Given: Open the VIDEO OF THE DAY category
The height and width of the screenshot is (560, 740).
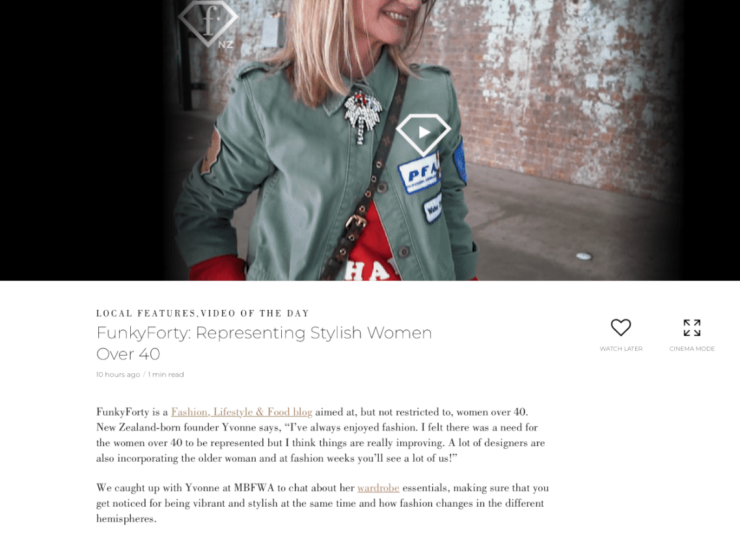Looking at the screenshot, I should click(255, 313).
